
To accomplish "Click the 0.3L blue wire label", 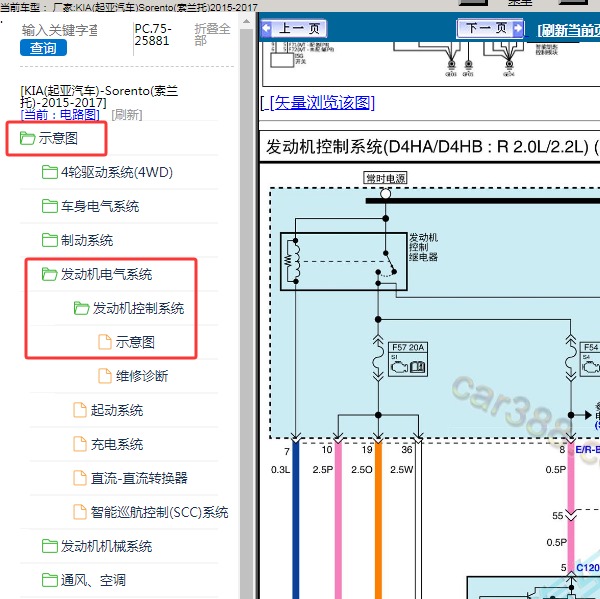I will tap(280, 470).
